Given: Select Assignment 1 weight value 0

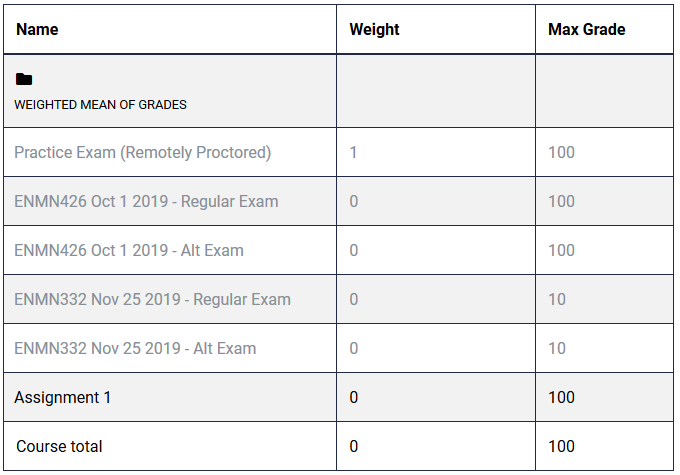Looking at the screenshot, I should 354,397.
